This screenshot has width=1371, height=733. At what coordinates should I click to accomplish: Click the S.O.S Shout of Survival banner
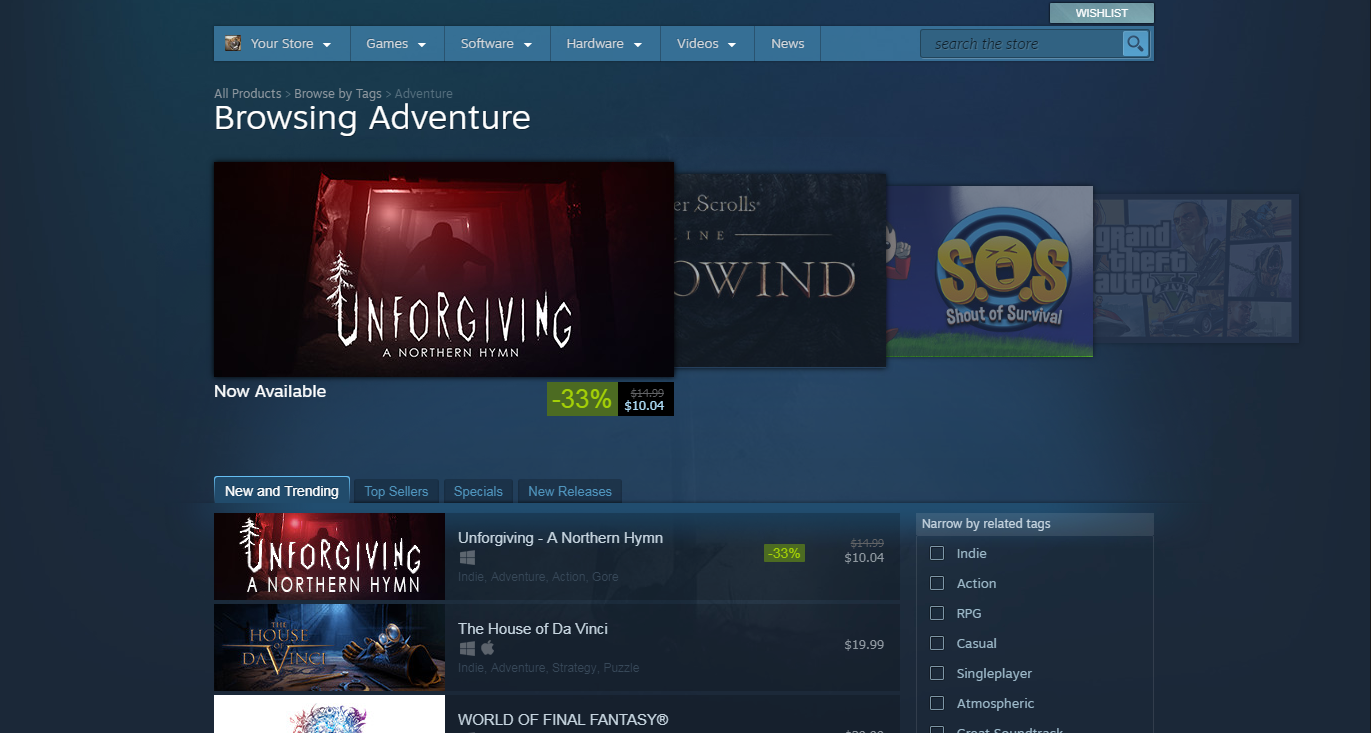(989, 271)
